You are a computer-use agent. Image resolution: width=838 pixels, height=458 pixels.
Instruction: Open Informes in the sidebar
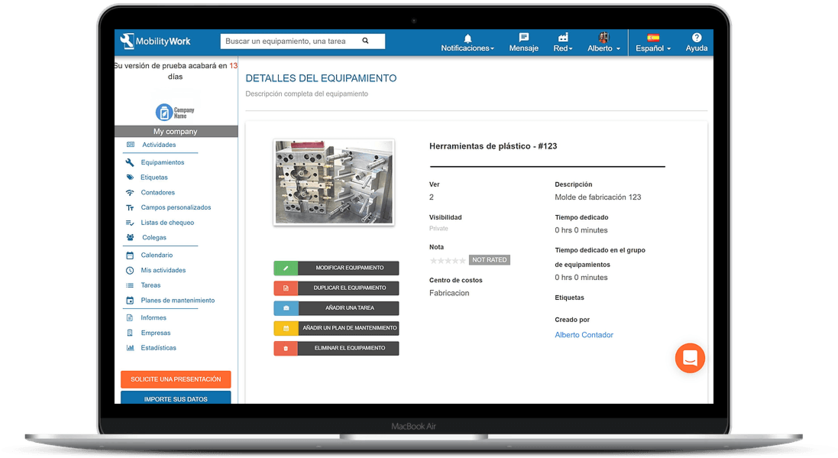(x=153, y=317)
